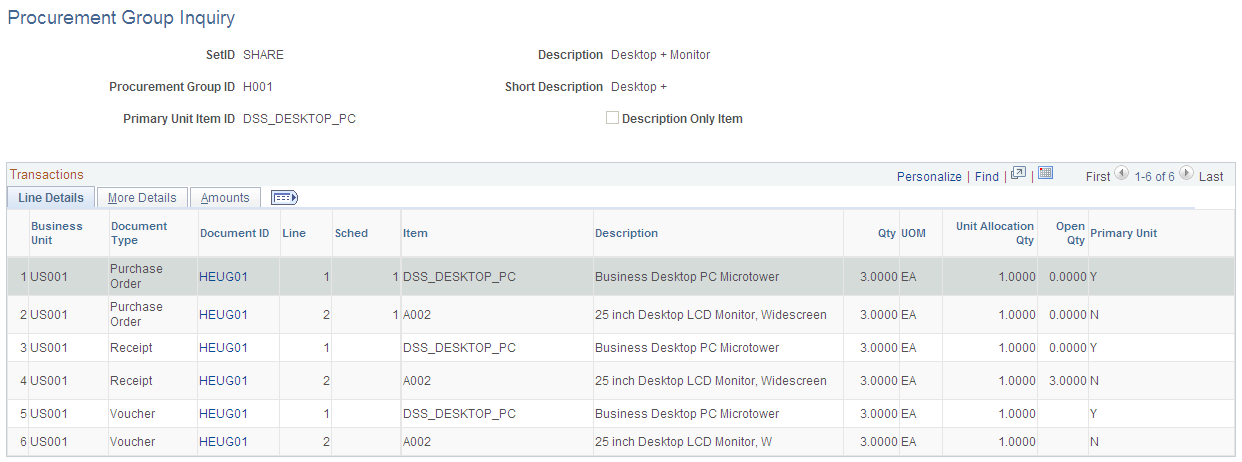The width and height of the screenshot is (1242, 462).
Task: Open HEUG01 document in row 4 Receipt
Action: pos(223,381)
